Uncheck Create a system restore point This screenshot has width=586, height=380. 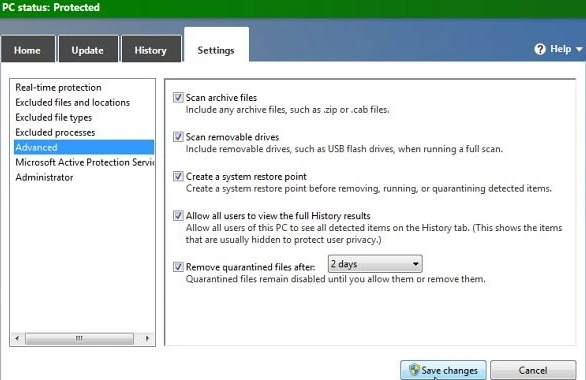(178, 176)
